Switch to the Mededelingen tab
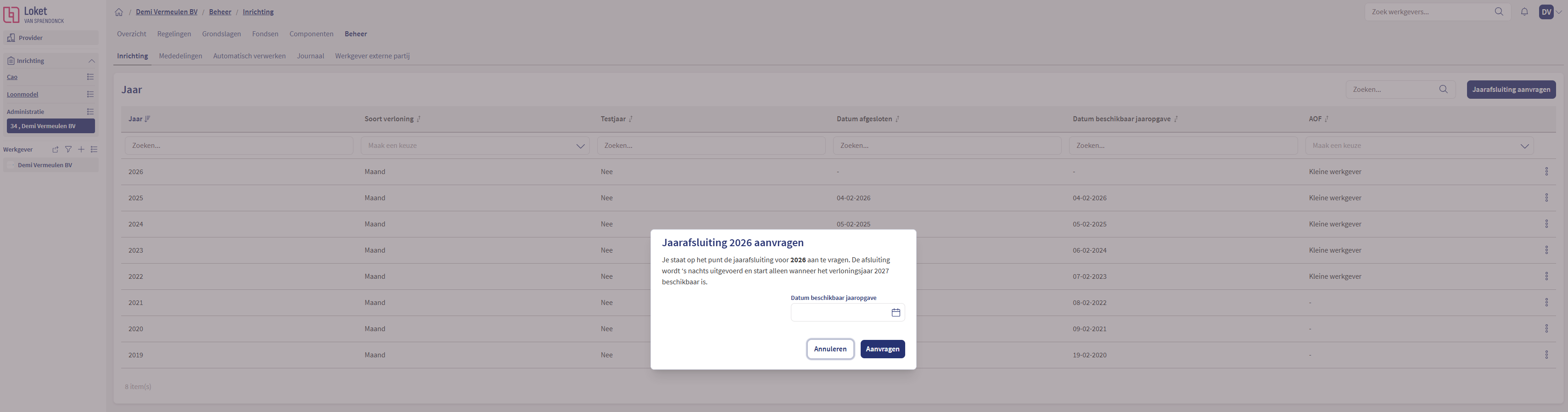 (x=180, y=56)
